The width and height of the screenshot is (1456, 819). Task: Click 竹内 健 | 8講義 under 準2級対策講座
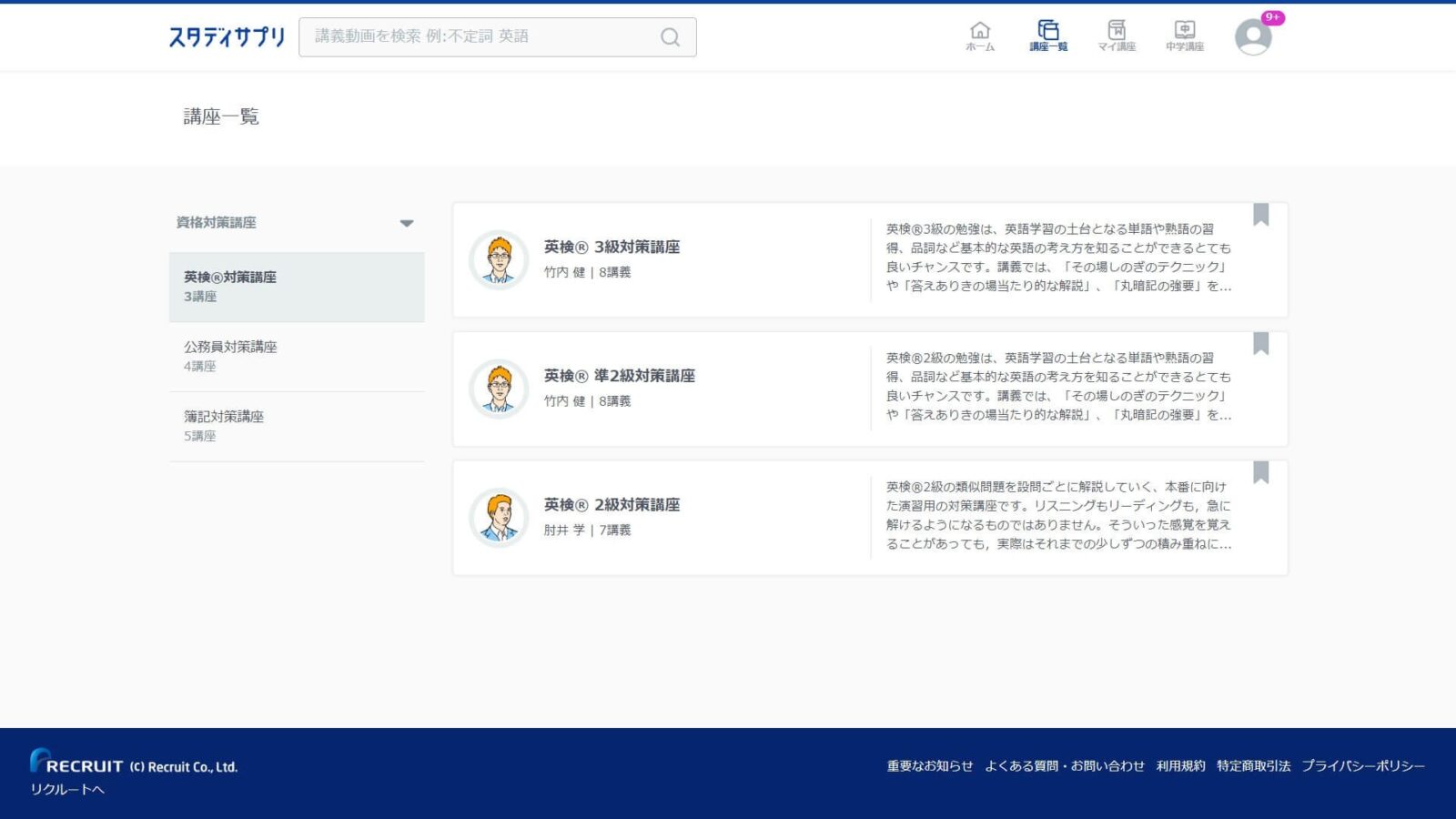[x=587, y=401]
